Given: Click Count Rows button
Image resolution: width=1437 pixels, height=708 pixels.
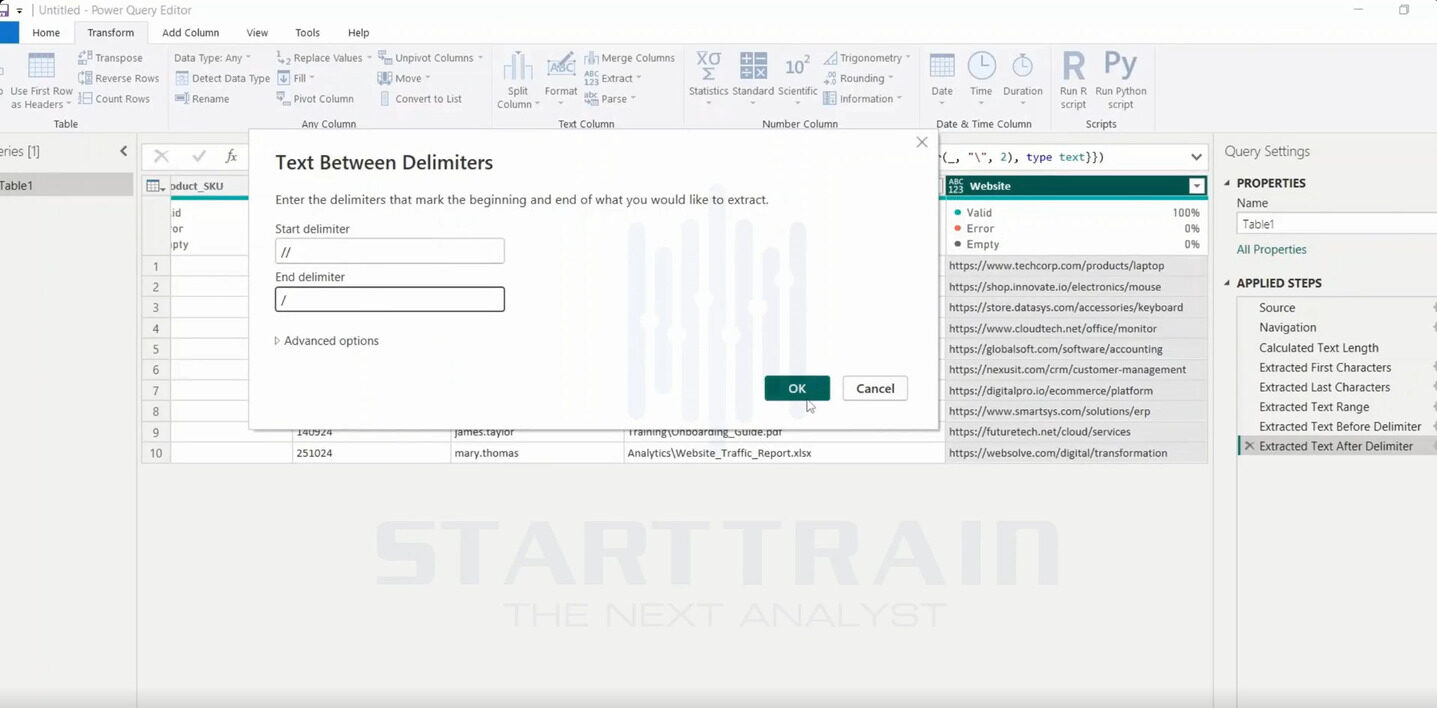Looking at the screenshot, I should tap(114, 99).
